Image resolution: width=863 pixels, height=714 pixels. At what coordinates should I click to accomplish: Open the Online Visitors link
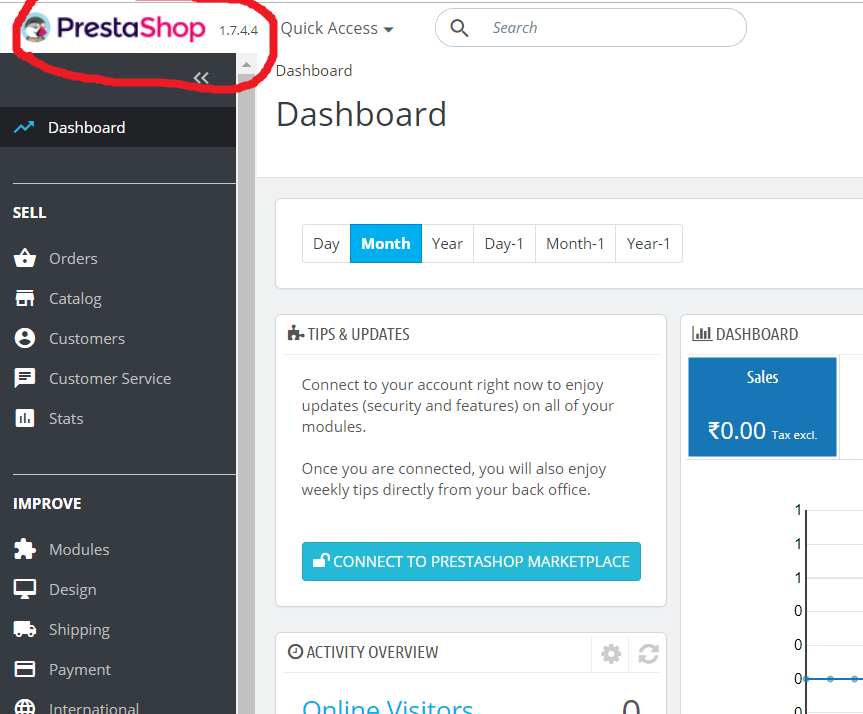(x=387, y=707)
